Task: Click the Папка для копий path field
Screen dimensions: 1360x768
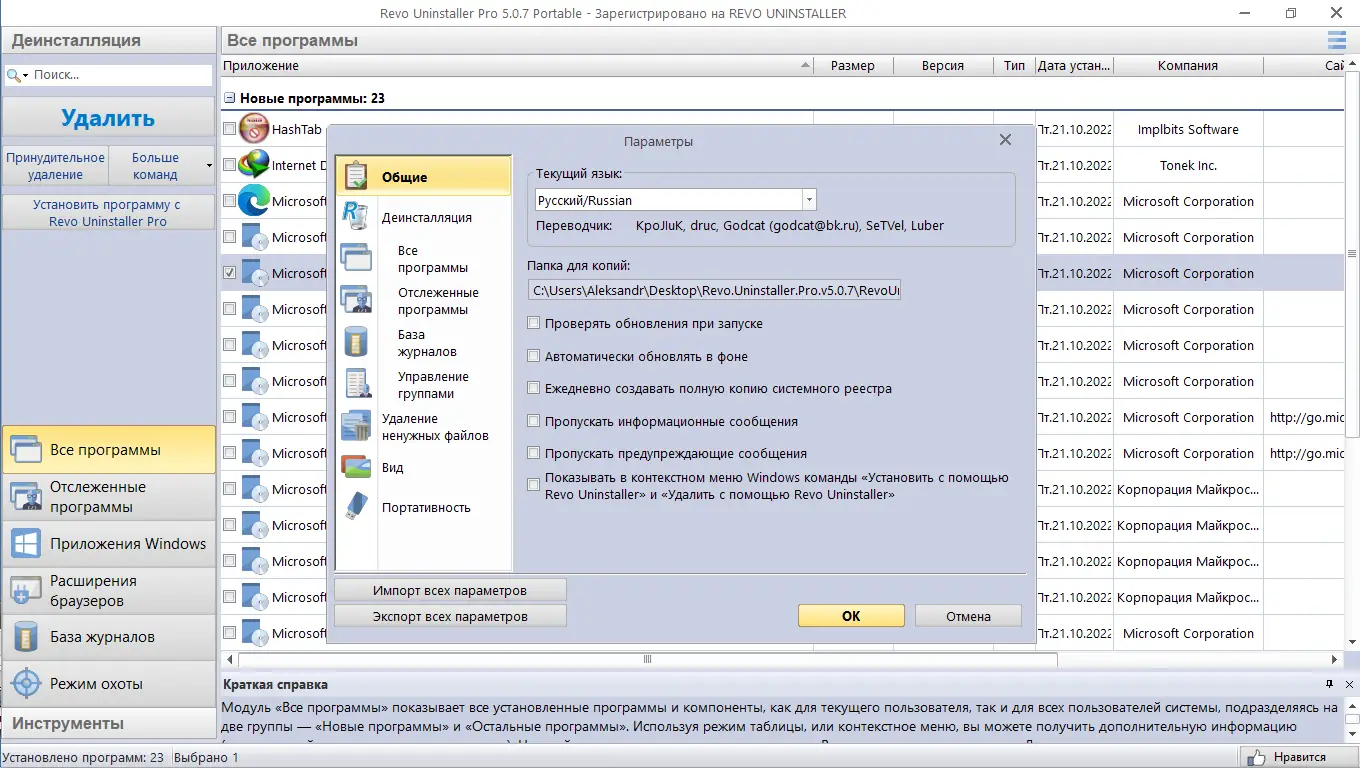Action: (715, 290)
